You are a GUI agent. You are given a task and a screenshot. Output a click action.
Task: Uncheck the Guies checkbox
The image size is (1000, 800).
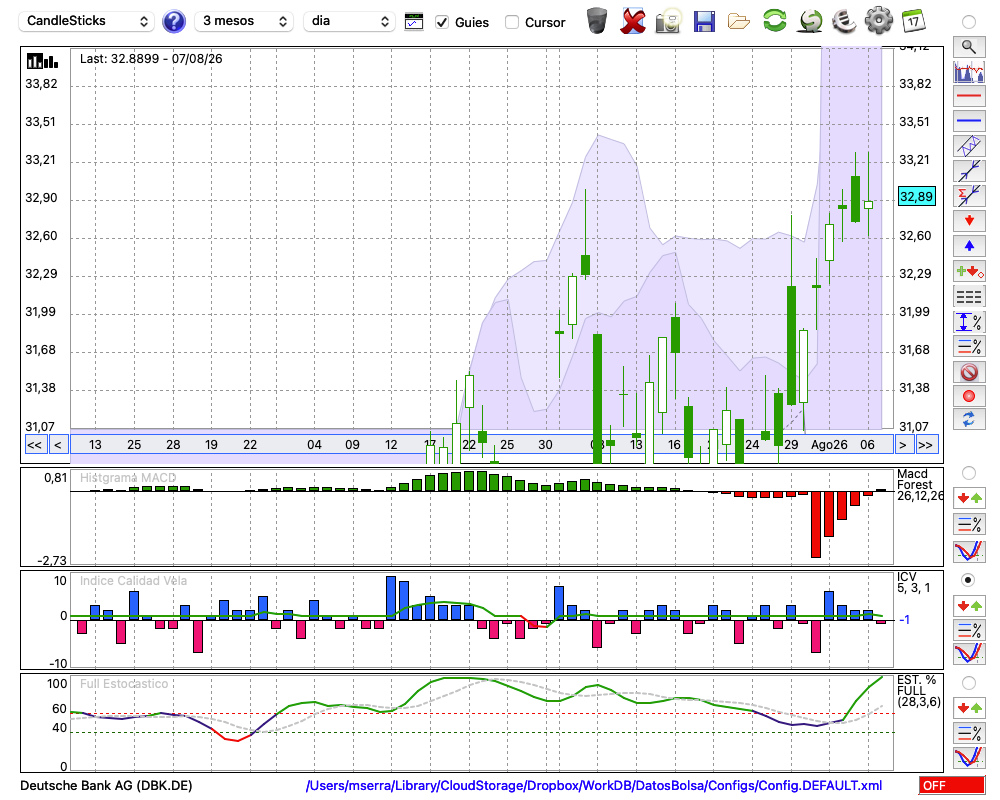pos(441,22)
